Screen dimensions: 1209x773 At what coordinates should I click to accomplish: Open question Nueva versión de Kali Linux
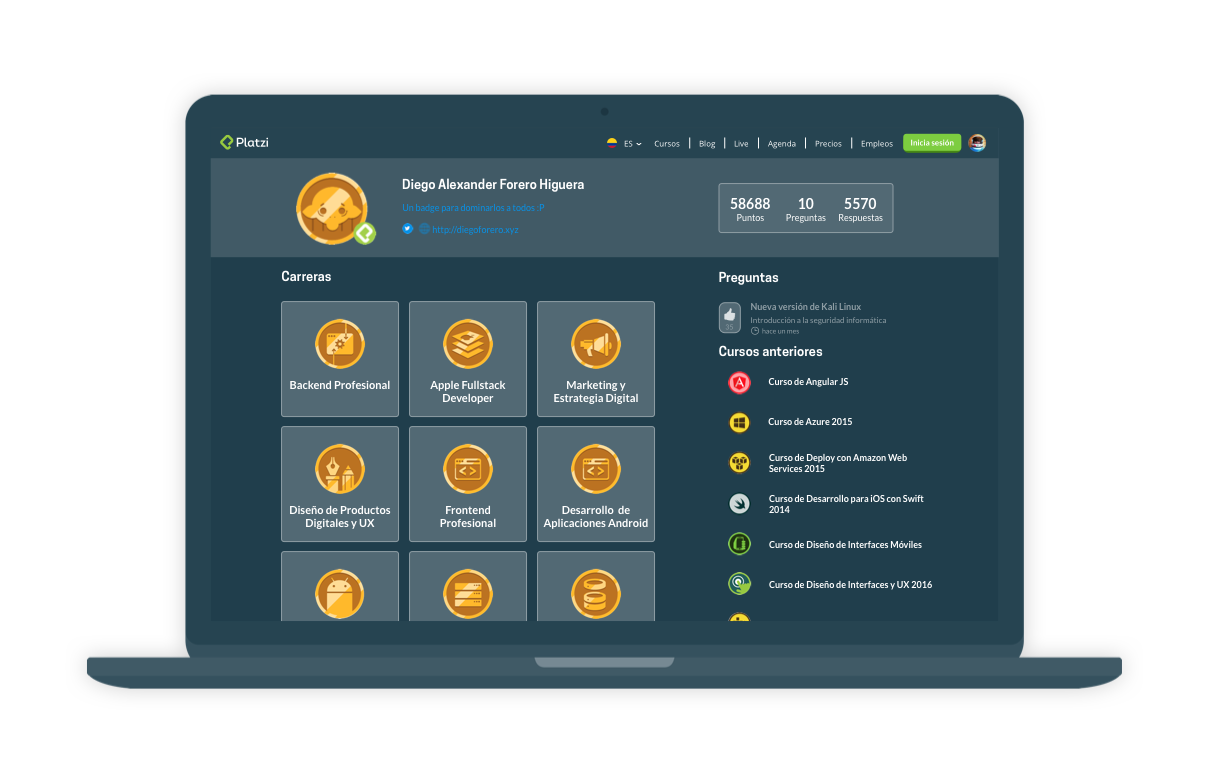806,307
